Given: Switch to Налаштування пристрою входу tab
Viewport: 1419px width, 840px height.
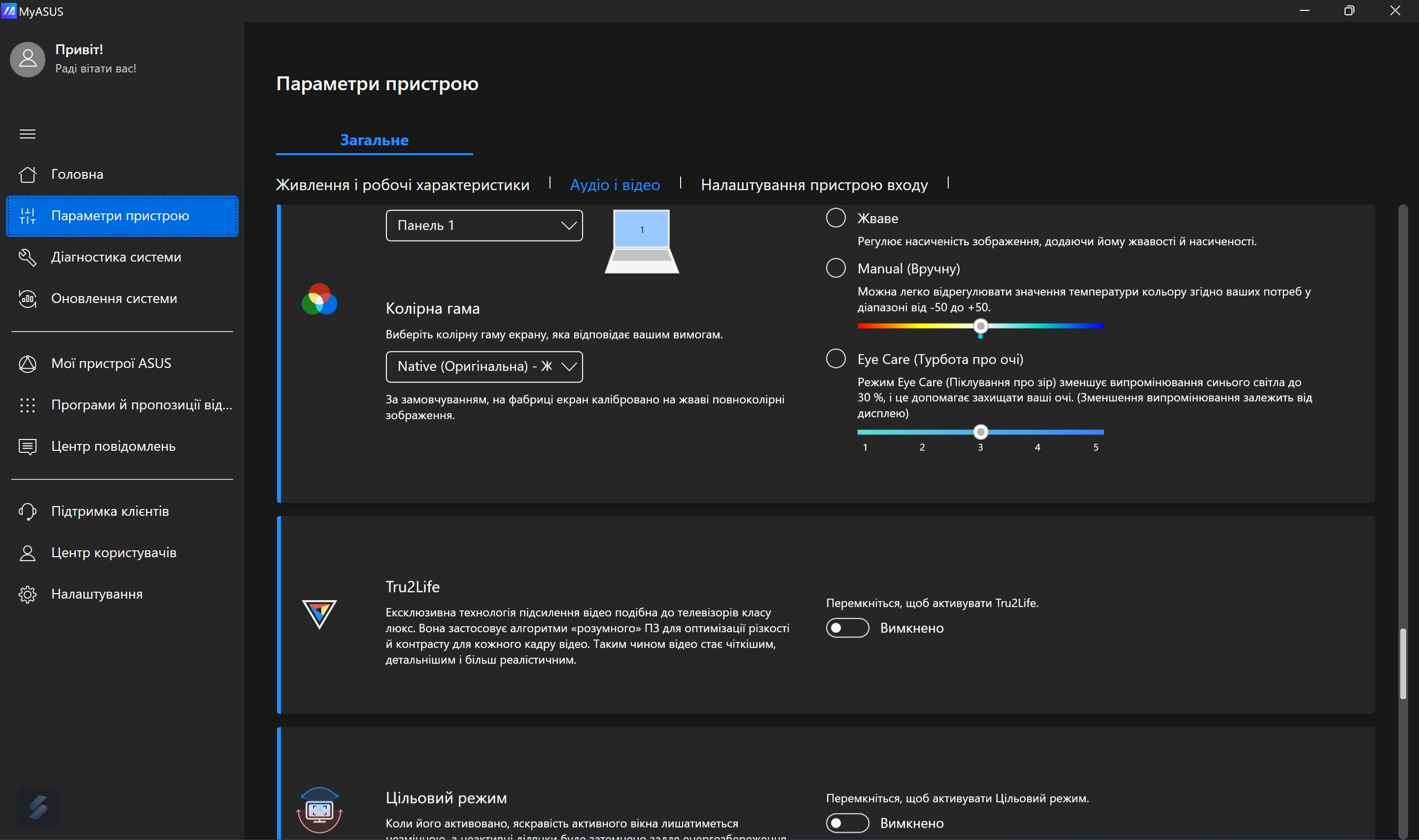Looking at the screenshot, I should click(x=814, y=185).
